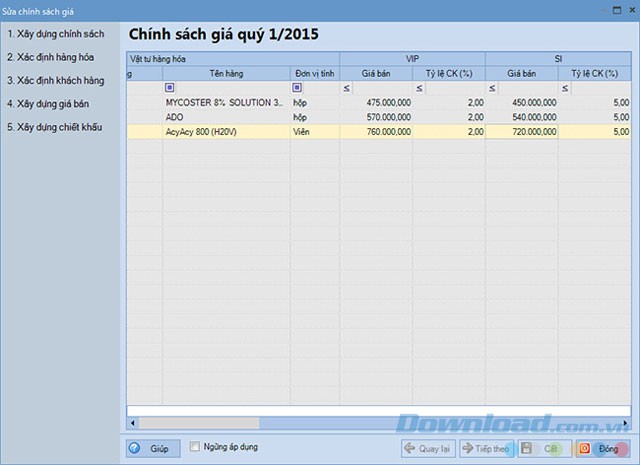
Task: Go to step 4 Xây dựng giá bán
Action: click(52, 103)
